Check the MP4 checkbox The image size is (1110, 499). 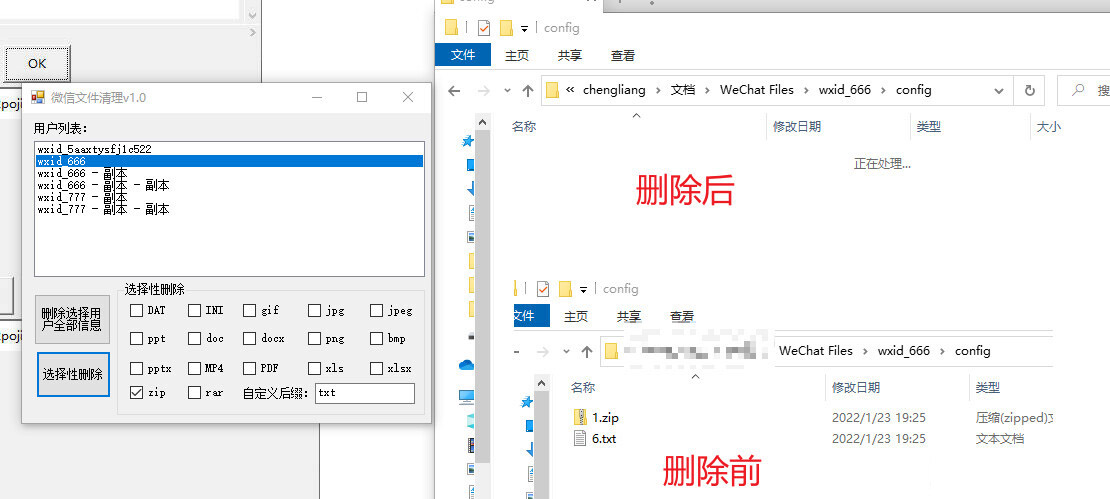click(194, 368)
